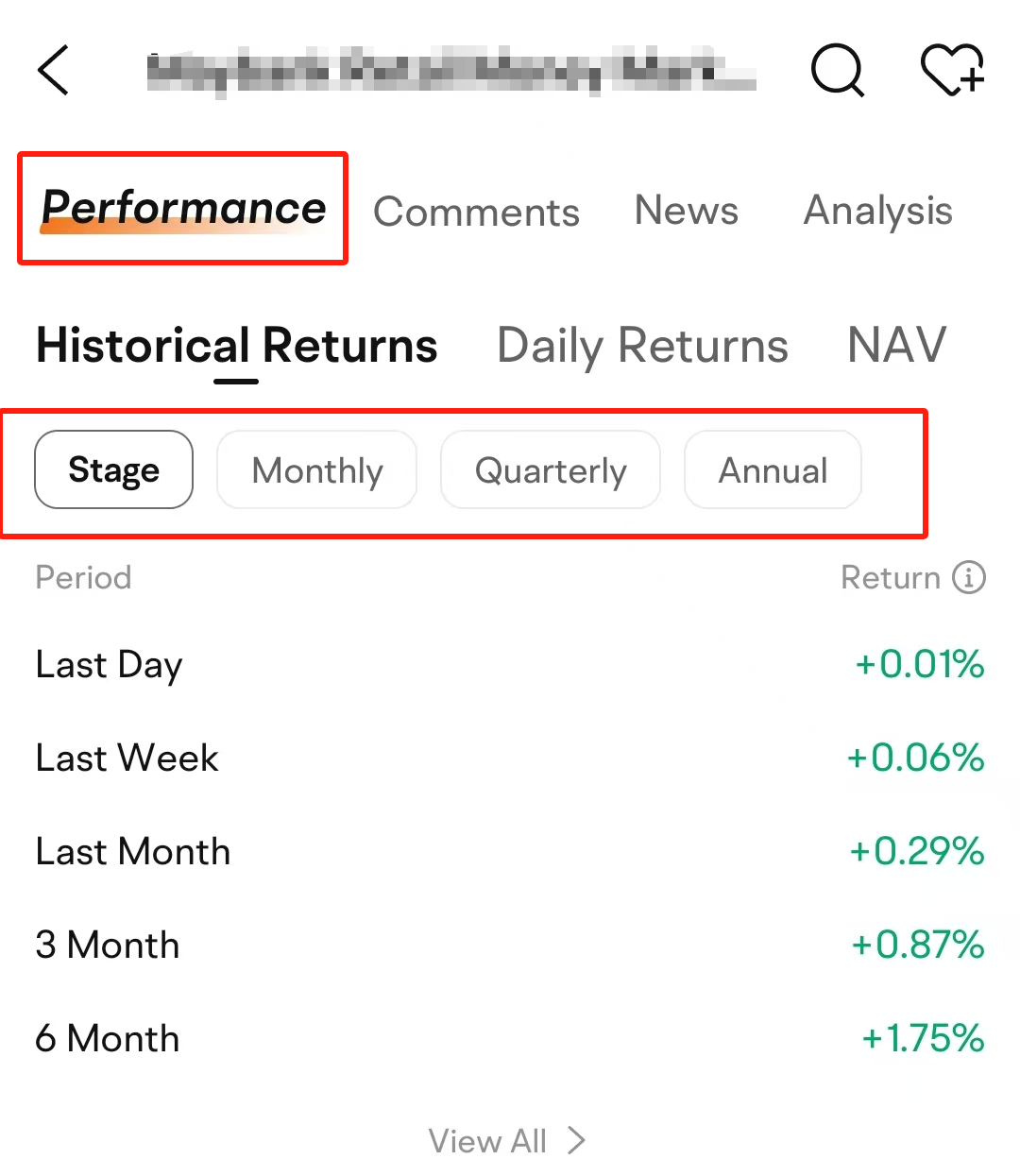Select the Annual filter pill
This screenshot has width=1020, height=1176.
(x=773, y=469)
